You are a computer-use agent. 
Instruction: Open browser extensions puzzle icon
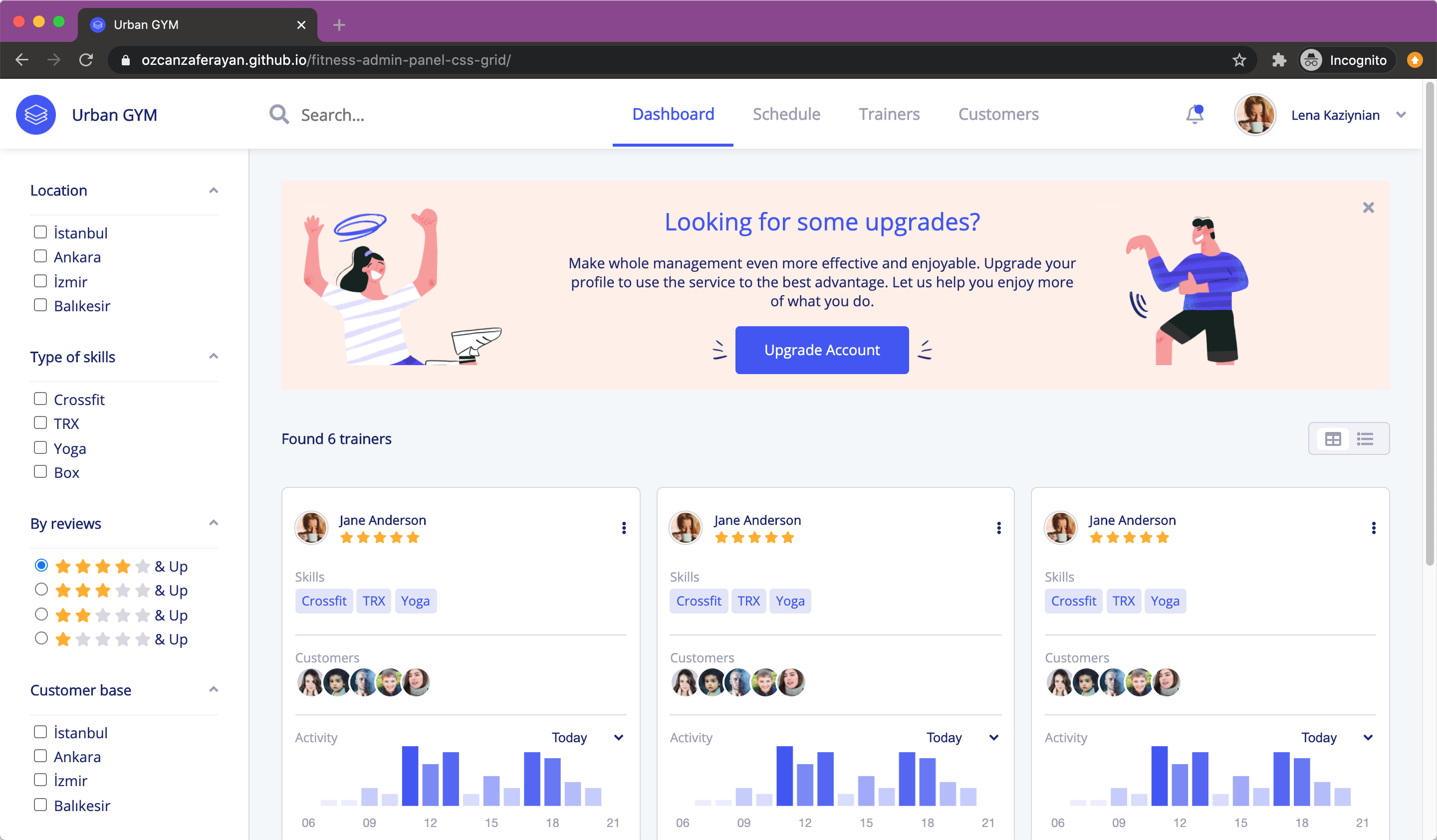click(x=1279, y=60)
